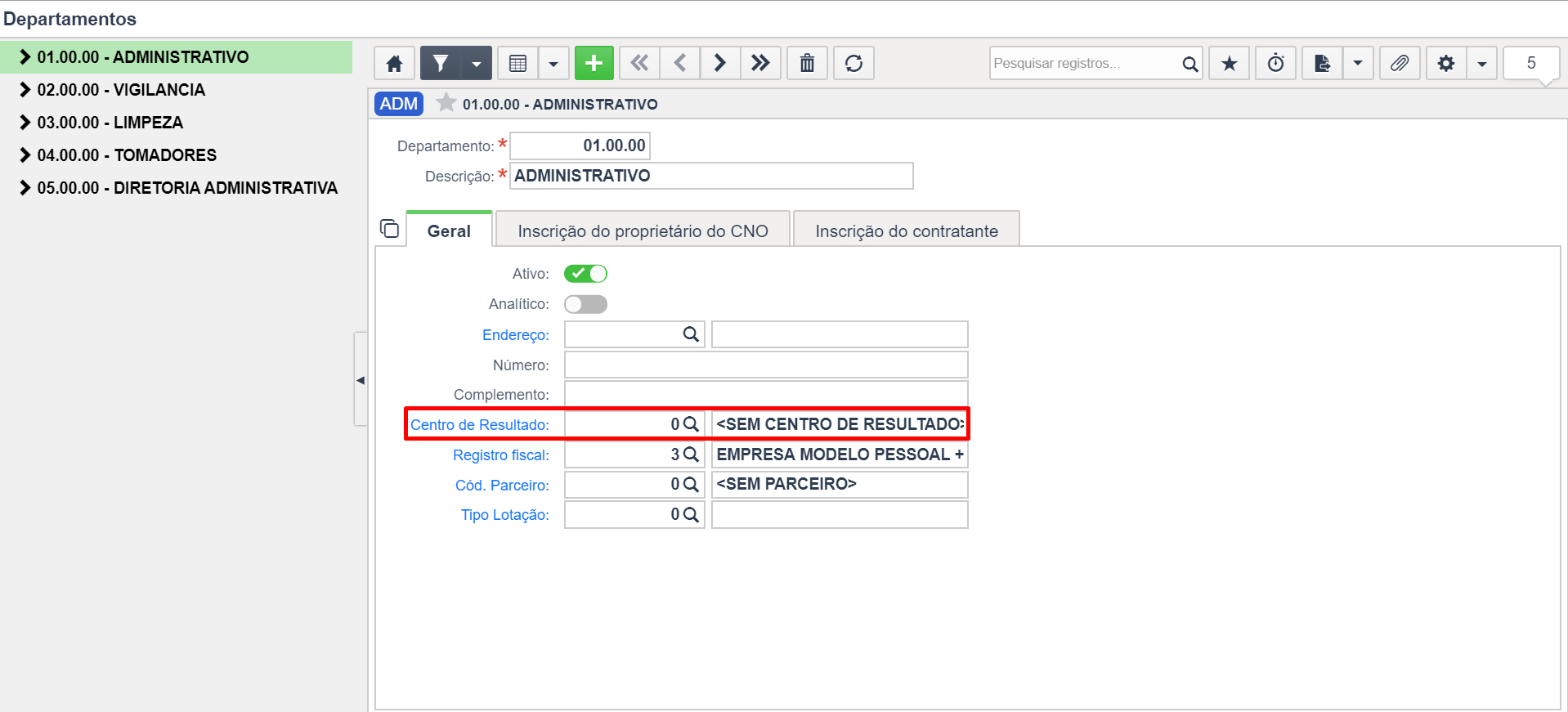Expand 04.00.00 - TOMADORES tree node
1568x712 pixels.
tap(25, 155)
